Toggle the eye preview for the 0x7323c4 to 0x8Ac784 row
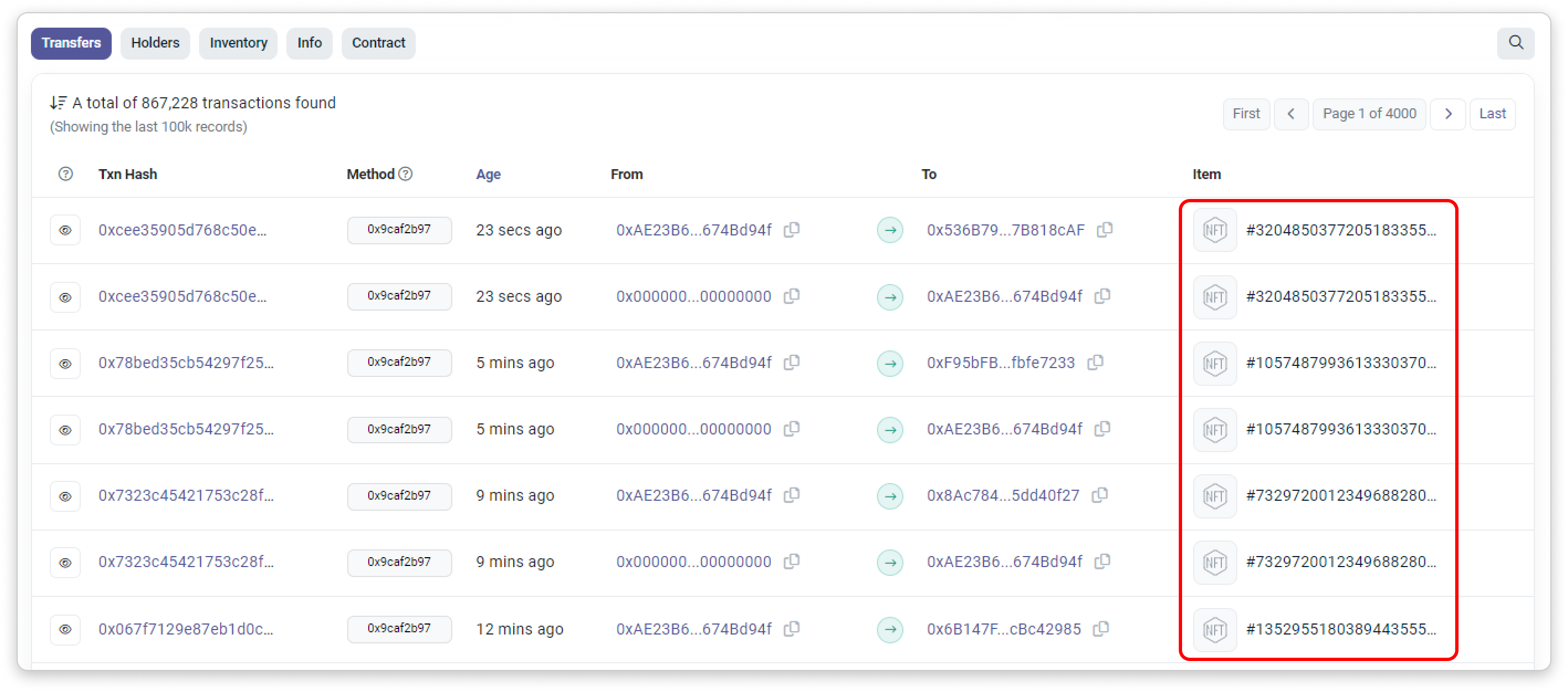Viewport: 1568px width, 692px height. (x=65, y=496)
